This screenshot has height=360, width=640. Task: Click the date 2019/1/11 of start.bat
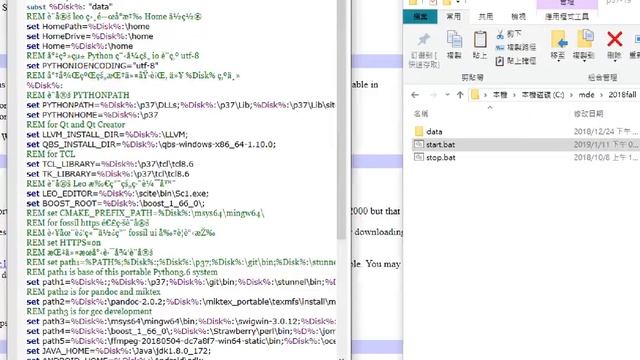pos(606,144)
